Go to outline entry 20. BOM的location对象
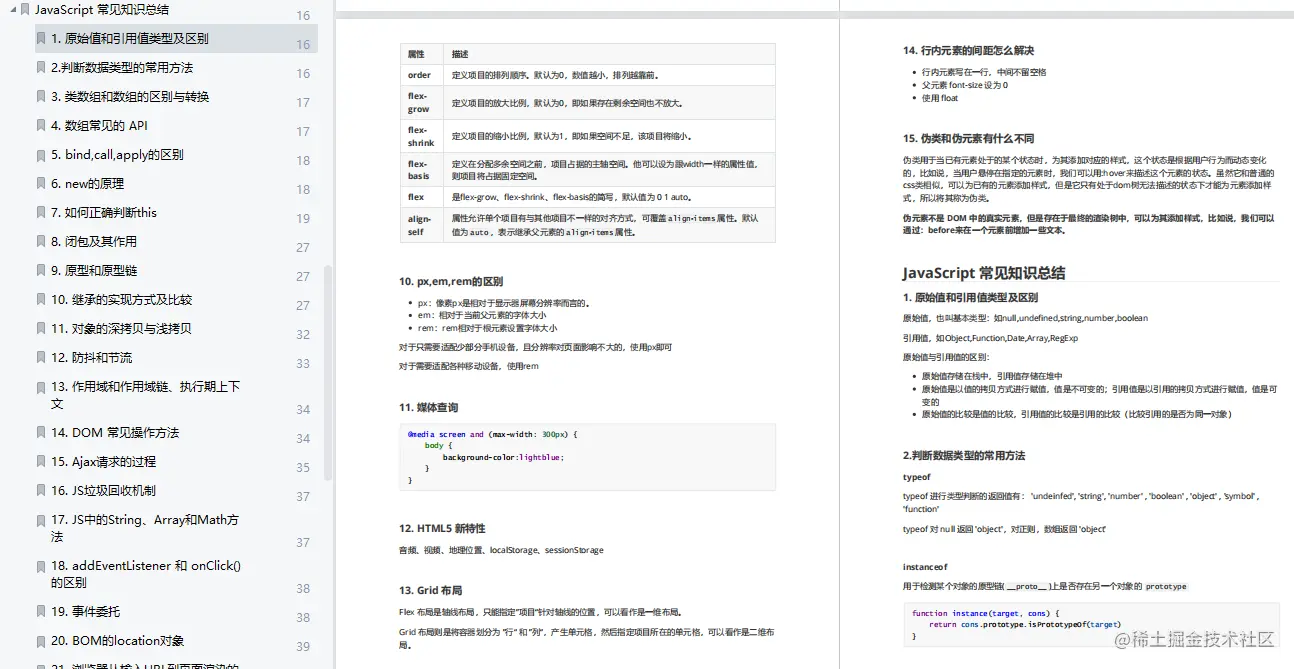Screen dimensions: 1294x669 point(117,640)
